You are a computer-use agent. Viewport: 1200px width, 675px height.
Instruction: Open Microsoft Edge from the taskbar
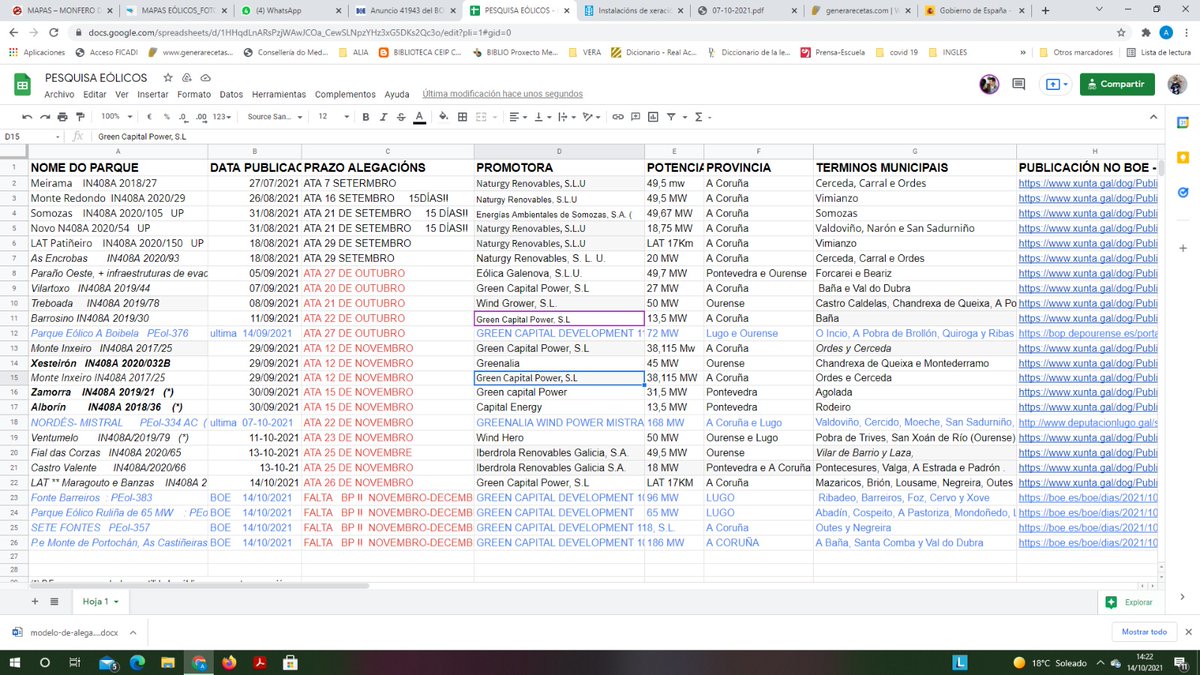click(x=138, y=662)
